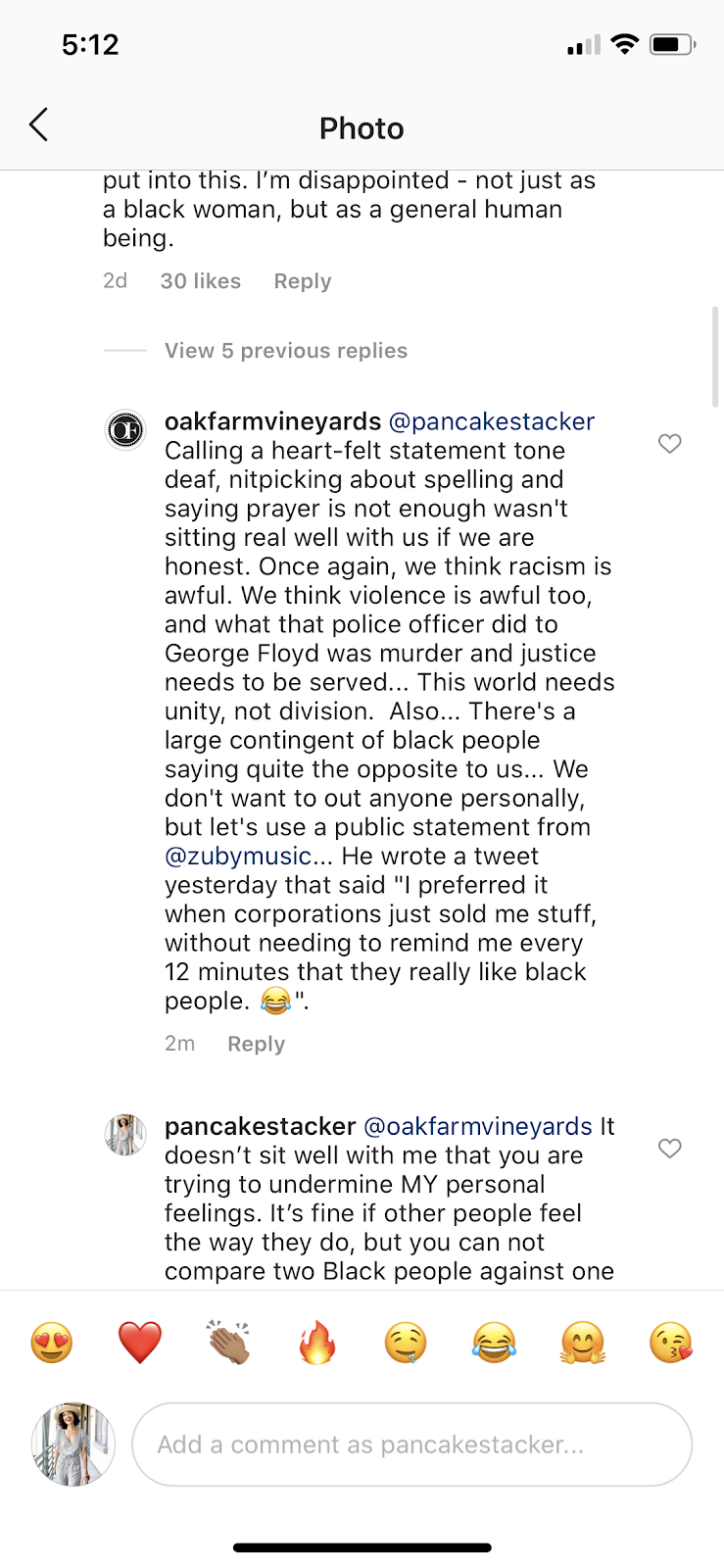Select the hugging face emoji reaction
724x1568 pixels.
point(581,1343)
